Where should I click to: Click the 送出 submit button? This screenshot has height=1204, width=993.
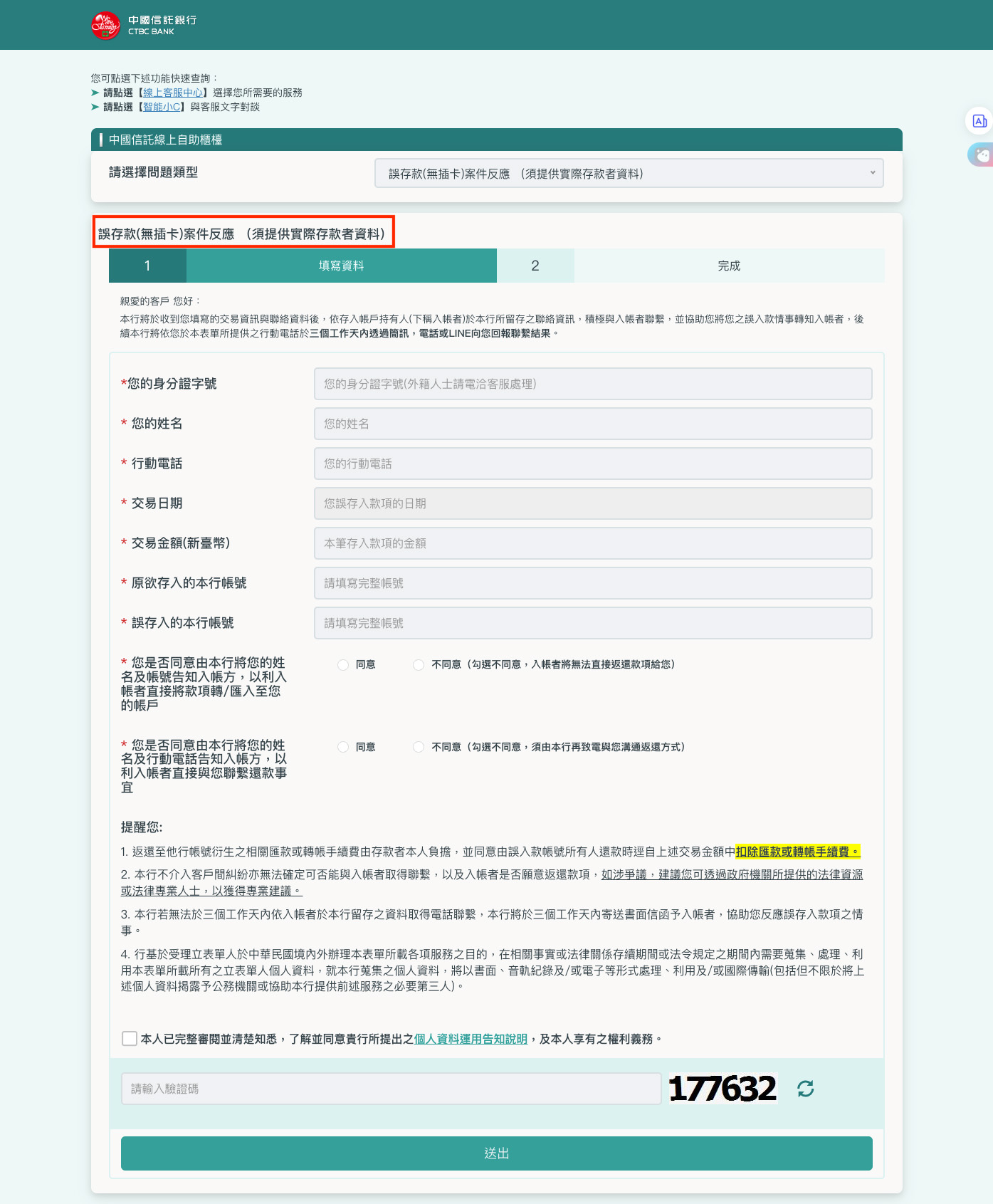pos(497,1153)
